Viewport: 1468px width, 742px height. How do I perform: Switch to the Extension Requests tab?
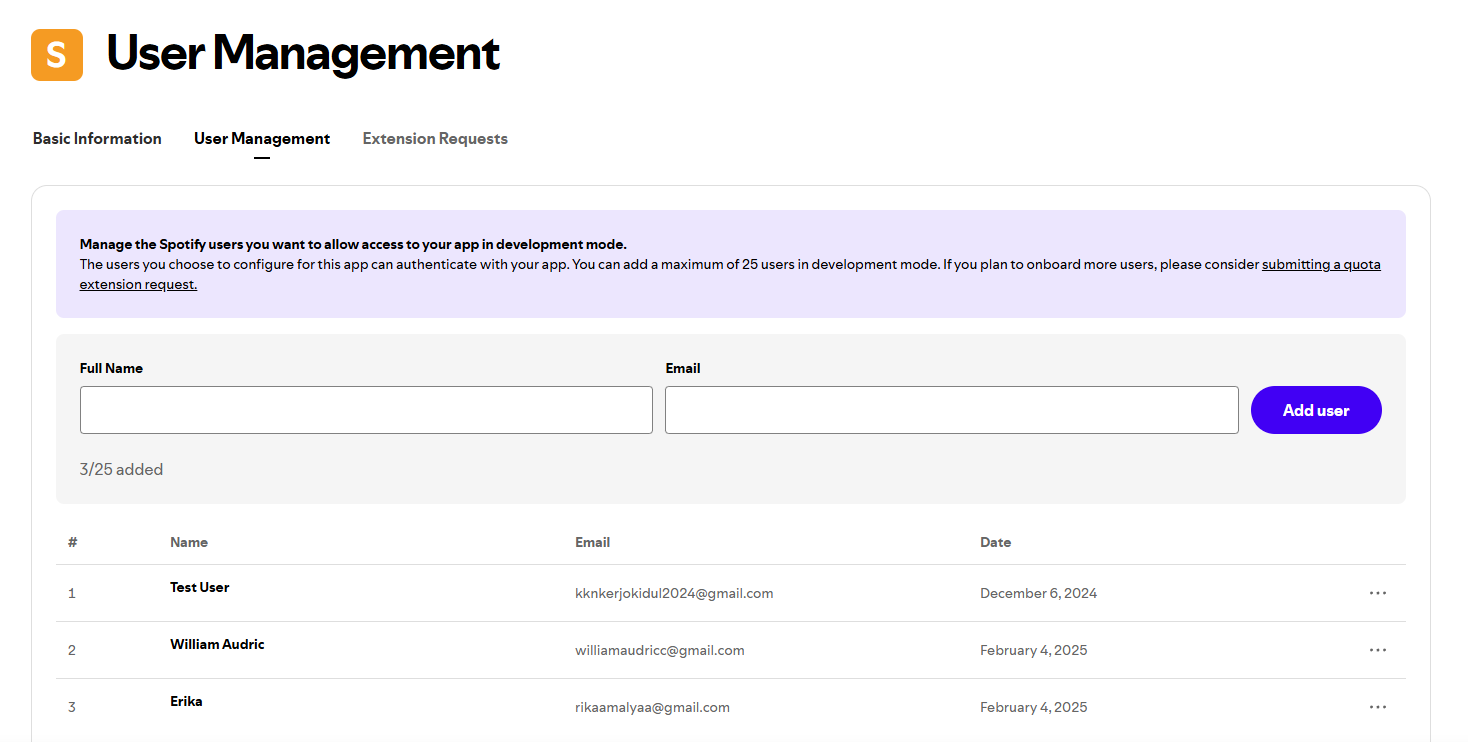(435, 138)
